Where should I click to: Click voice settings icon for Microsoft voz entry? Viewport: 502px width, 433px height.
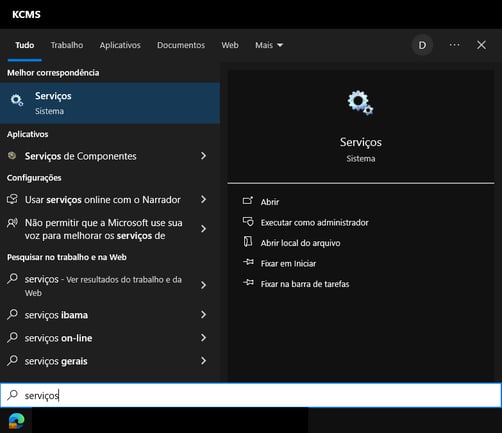pyautogui.click(x=12, y=223)
